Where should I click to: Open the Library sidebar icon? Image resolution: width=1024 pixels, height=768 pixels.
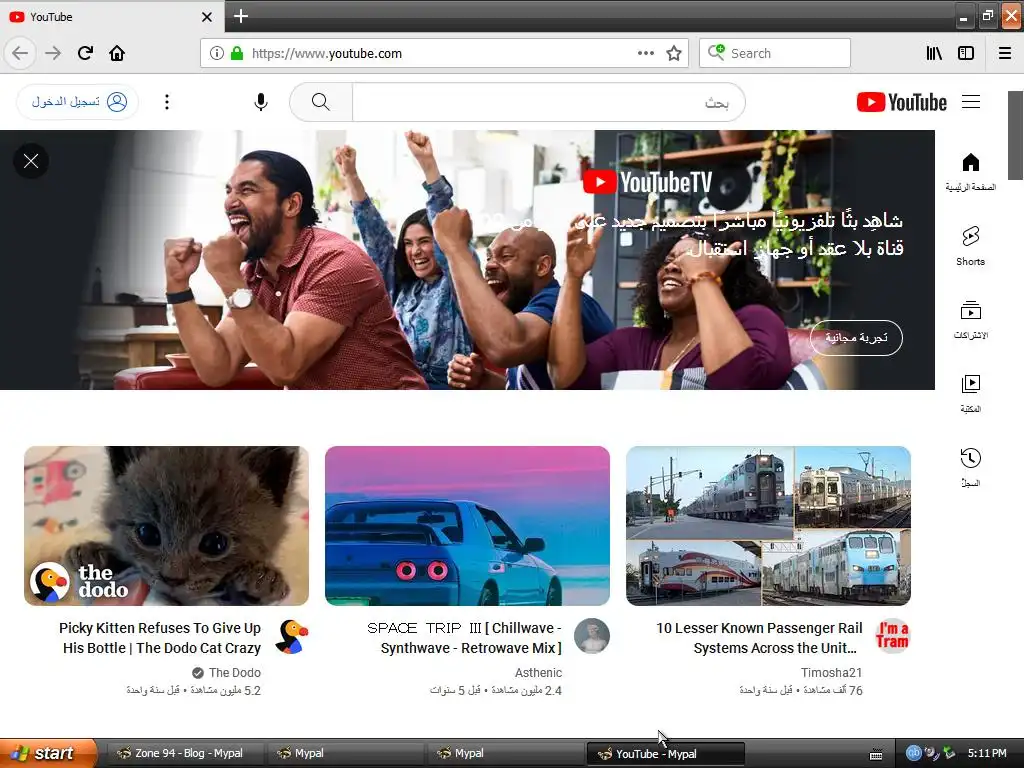(x=935, y=54)
